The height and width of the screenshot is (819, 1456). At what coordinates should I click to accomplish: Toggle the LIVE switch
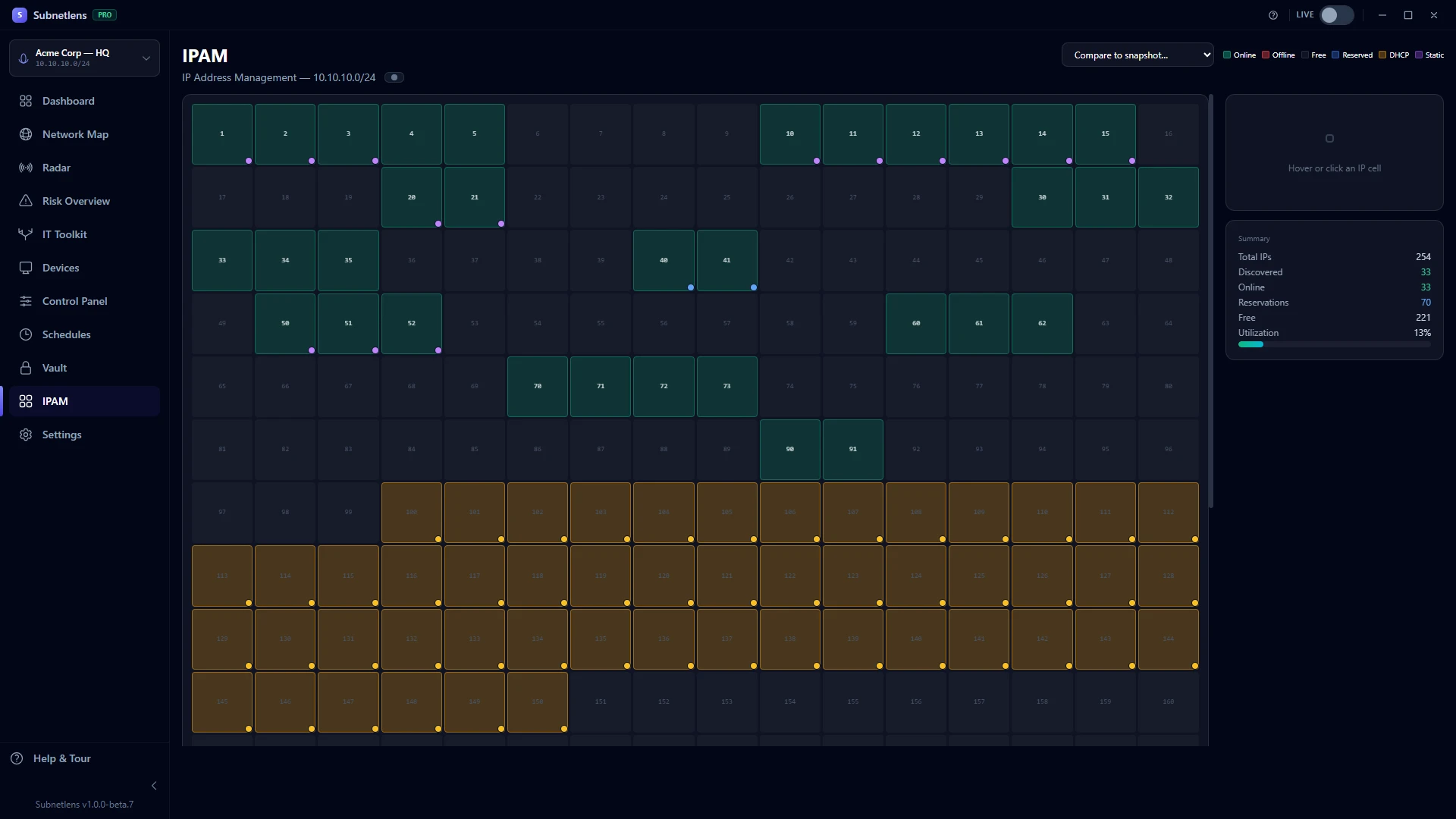1337,15
